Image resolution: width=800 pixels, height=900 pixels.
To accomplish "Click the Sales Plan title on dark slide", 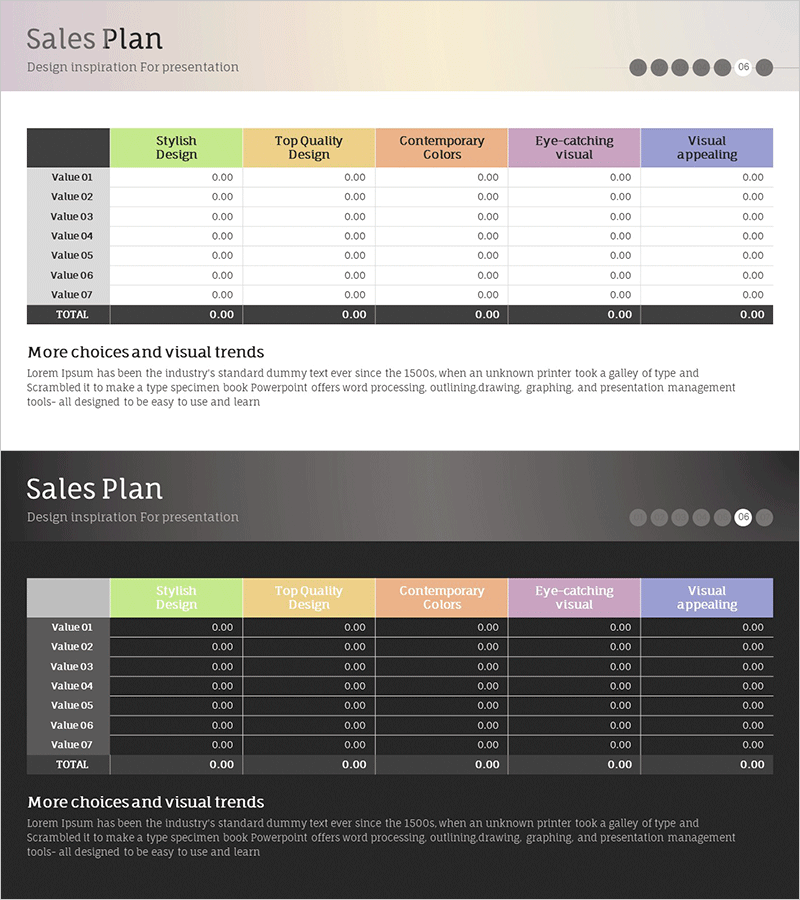I will click(x=94, y=489).
